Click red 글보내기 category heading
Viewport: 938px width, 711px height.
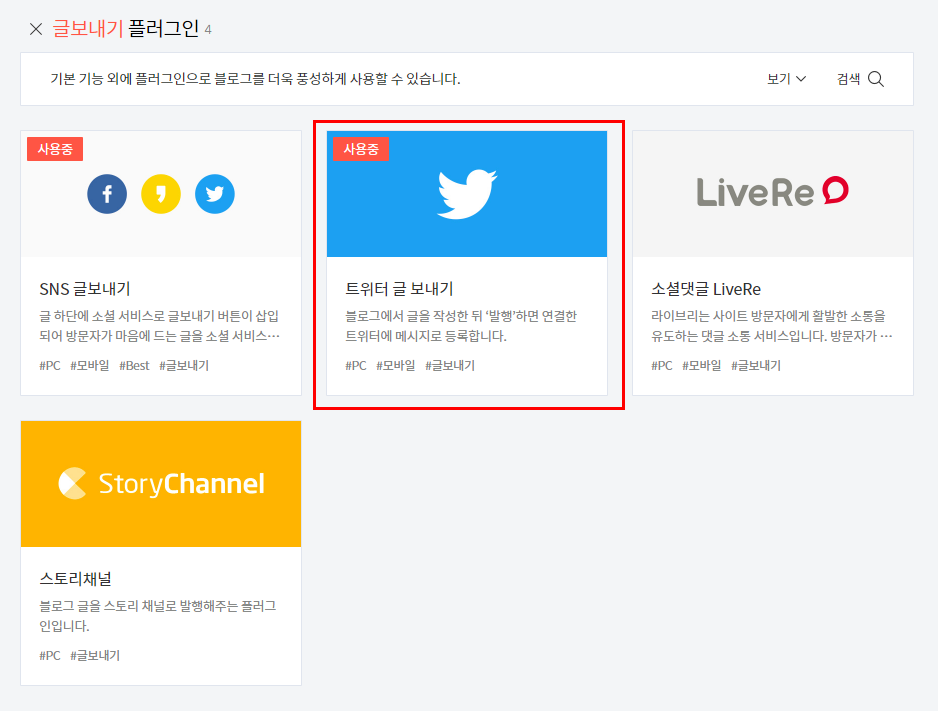[88, 28]
